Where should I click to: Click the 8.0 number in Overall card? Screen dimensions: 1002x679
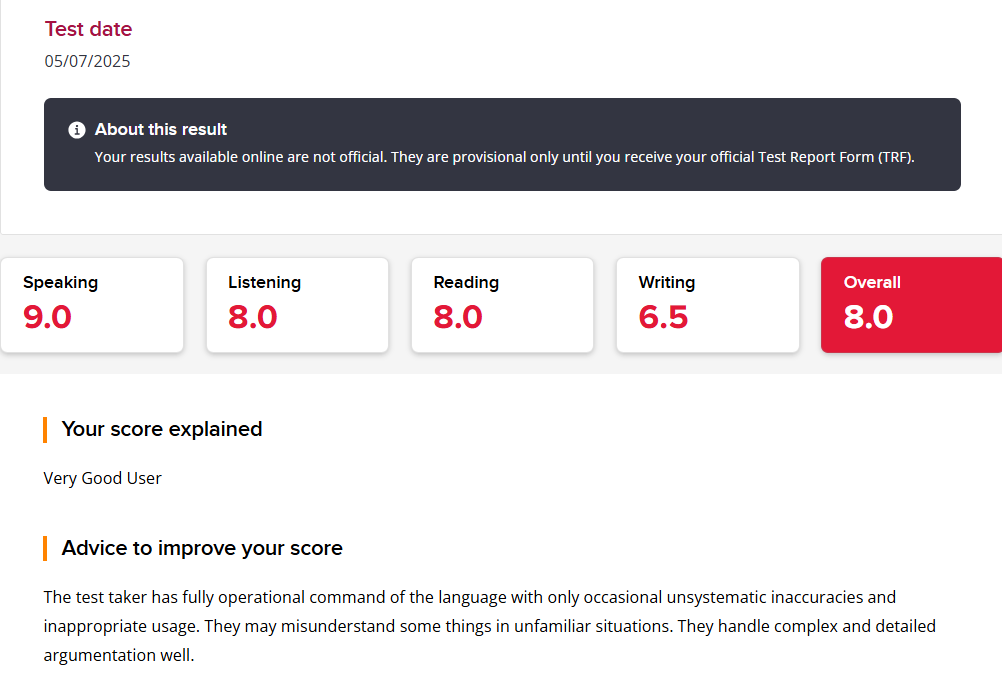(x=868, y=317)
